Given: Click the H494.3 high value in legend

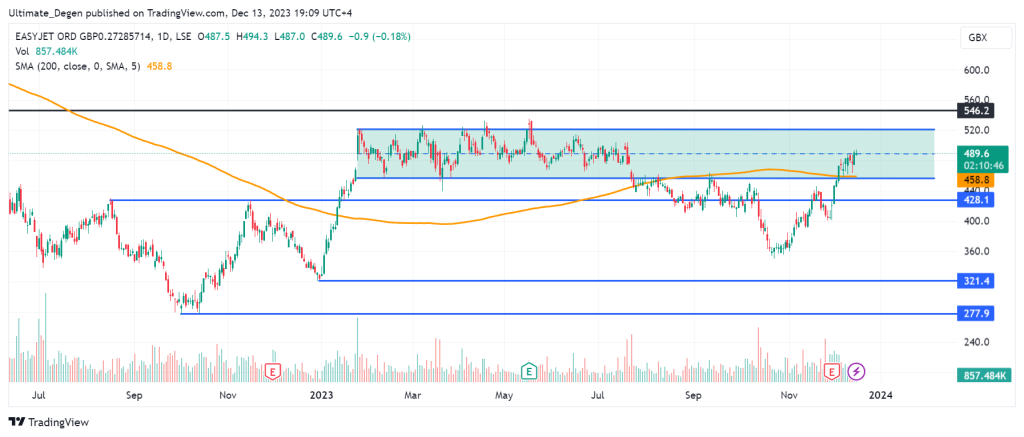Looking at the screenshot, I should click(255, 37).
